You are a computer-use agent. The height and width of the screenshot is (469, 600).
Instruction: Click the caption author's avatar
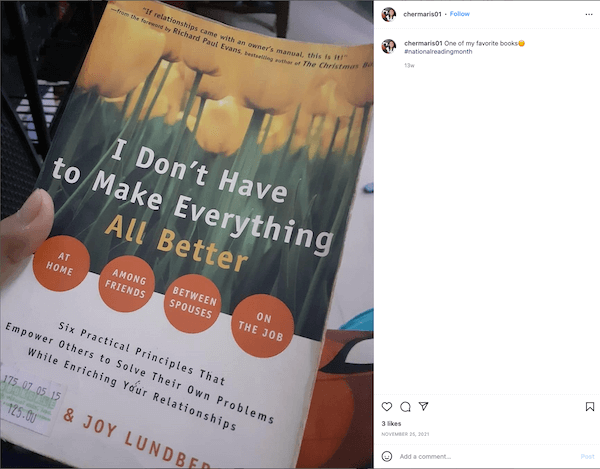point(389,46)
